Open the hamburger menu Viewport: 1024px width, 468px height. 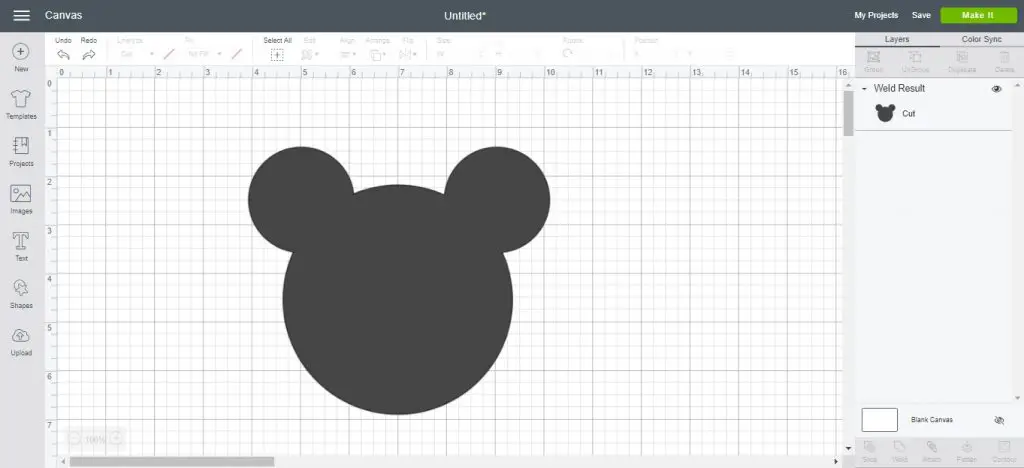(22, 15)
